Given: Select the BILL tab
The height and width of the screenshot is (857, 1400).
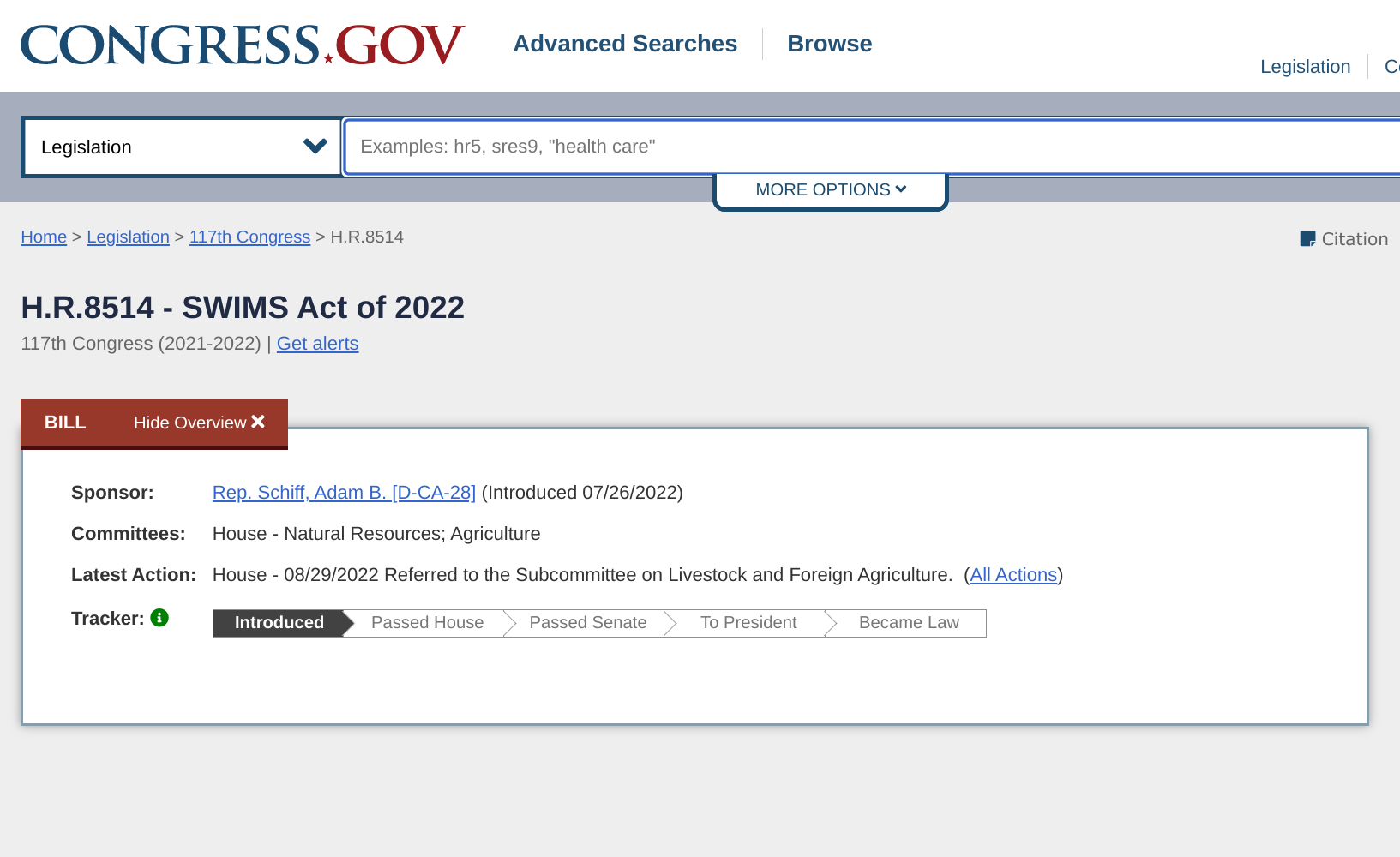Looking at the screenshot, I should pyautogui.click(x=65, y=423).
